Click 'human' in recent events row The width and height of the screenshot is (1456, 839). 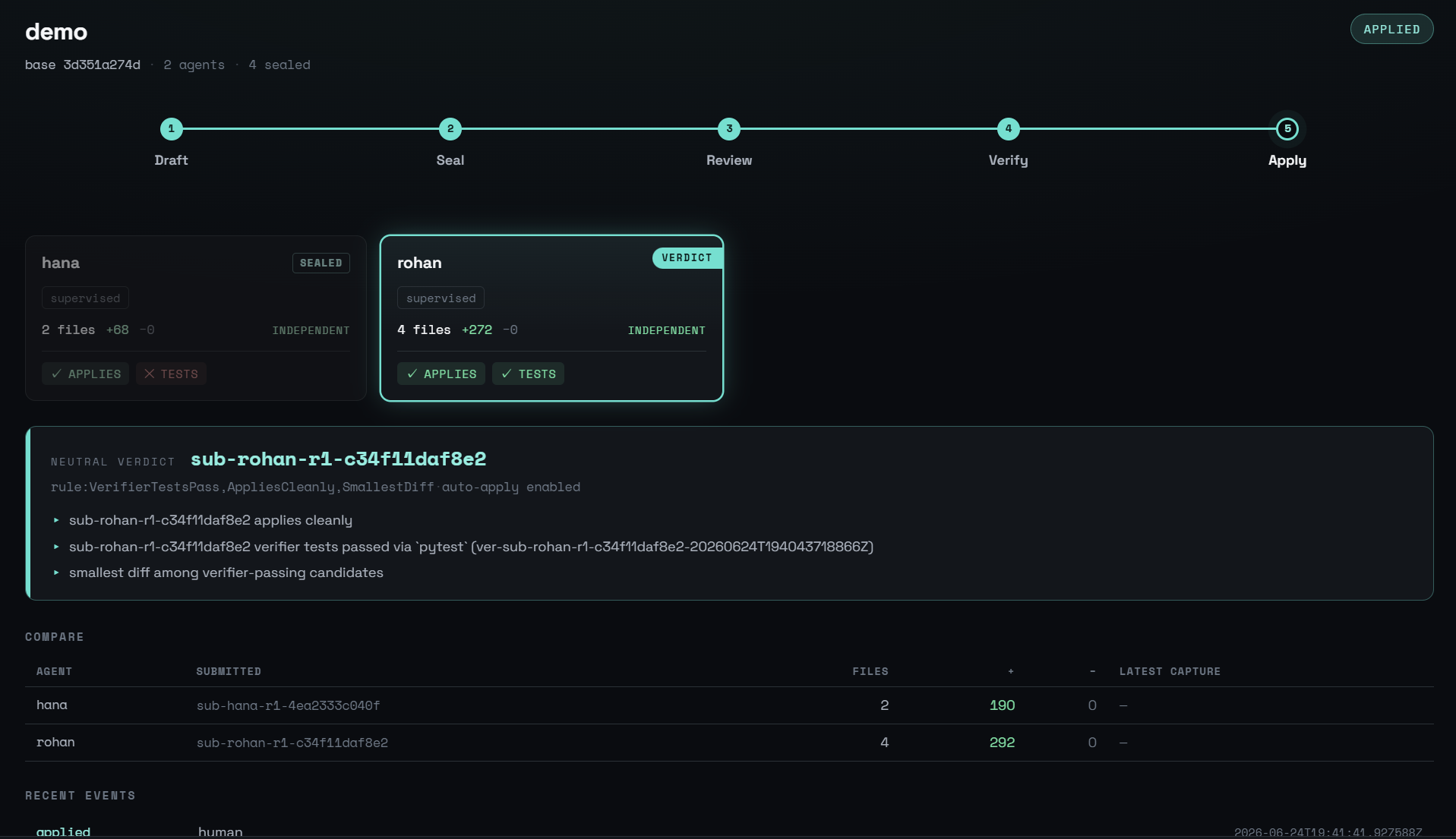pyautogui.click(x=220, y=832)
